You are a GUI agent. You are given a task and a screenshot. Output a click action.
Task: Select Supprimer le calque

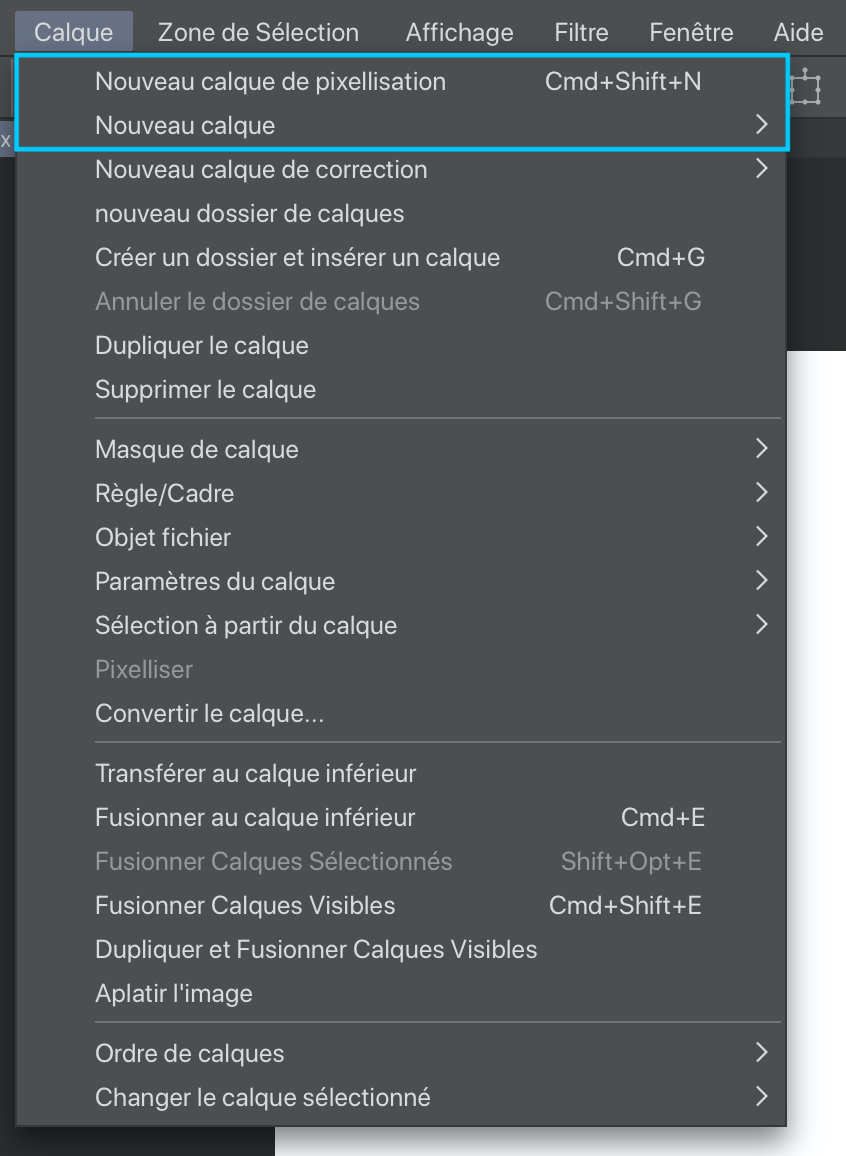tap(205, 390)
